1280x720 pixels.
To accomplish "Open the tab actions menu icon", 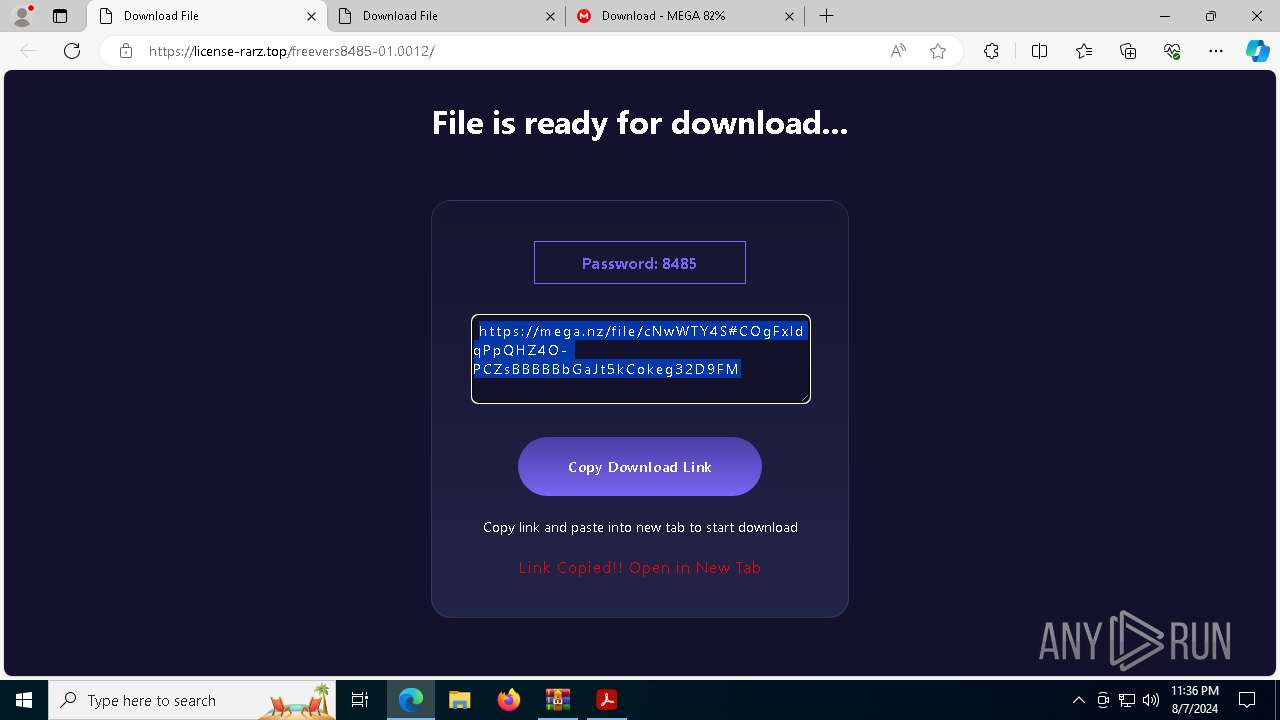I will pyautogui.click(x=60, y=16).
